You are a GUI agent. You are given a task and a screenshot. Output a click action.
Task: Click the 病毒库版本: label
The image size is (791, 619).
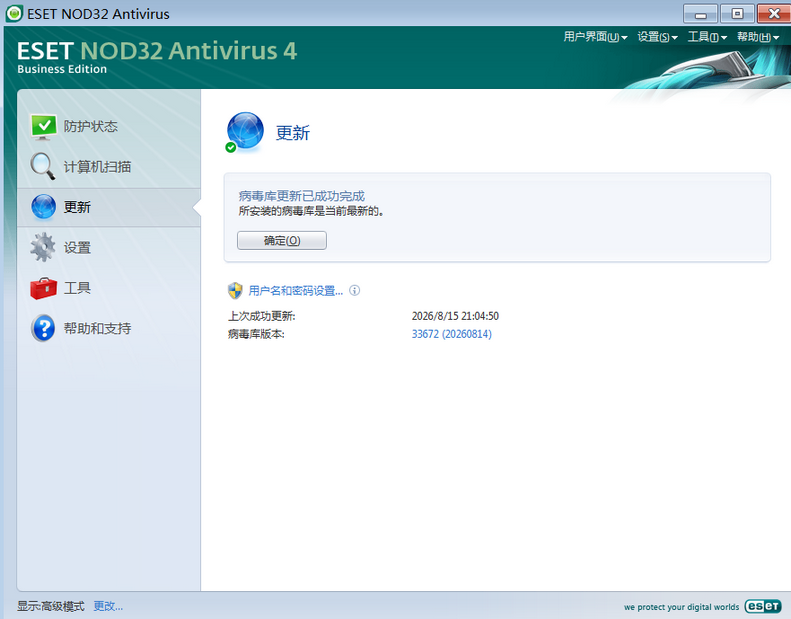(x=256, y=334)
